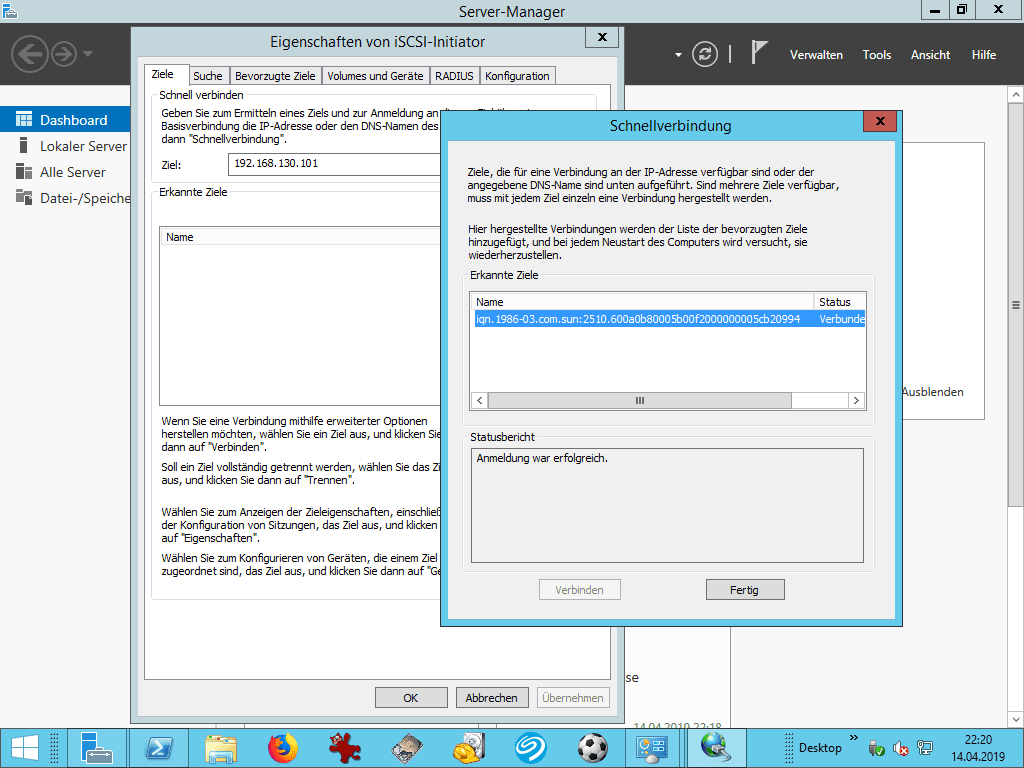Click the Server-Manager vertical scrollbar thumb
This screenshot has width=1024, height=768.
coord(1016,304)
